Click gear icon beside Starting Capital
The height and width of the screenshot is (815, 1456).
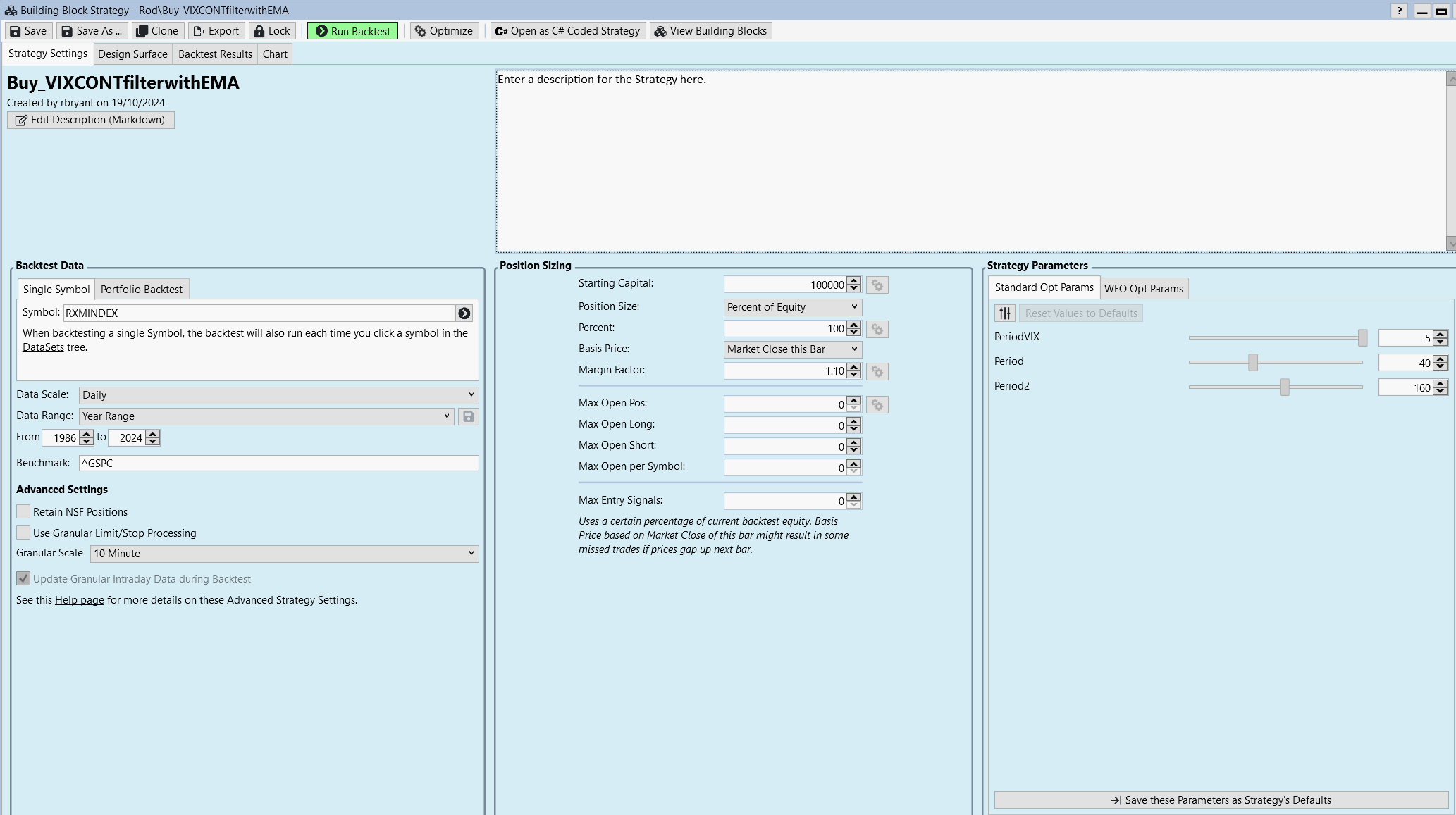pos(877,285)
